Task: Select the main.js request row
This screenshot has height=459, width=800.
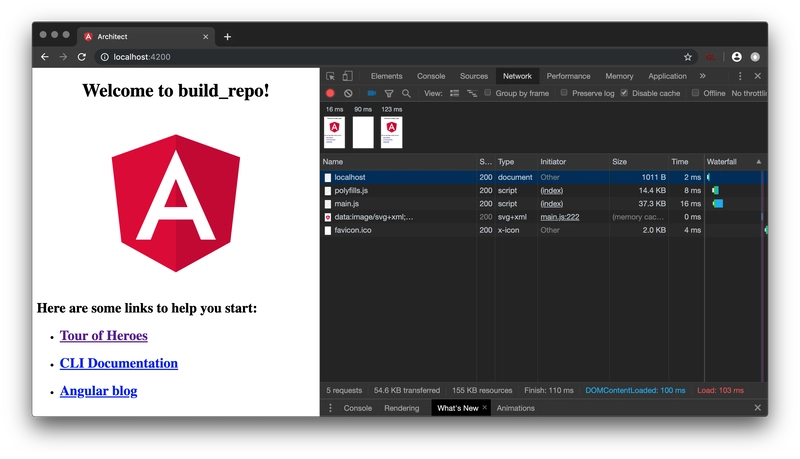Action: (543, 204)
